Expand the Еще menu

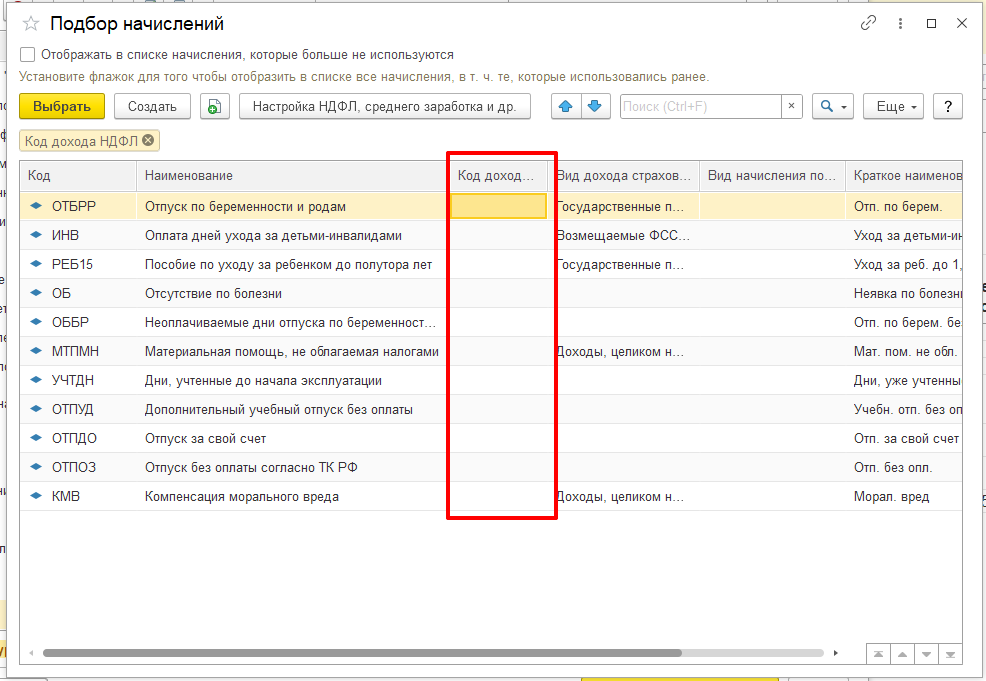coord(896,107)
